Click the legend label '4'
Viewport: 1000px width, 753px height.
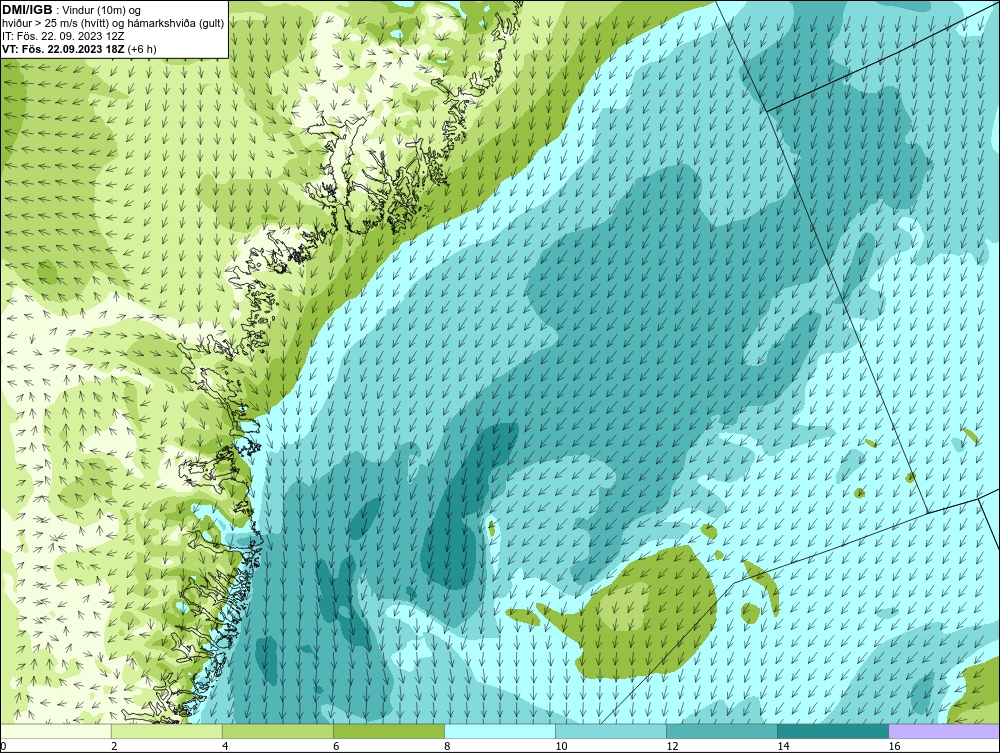tap(225, 746)
